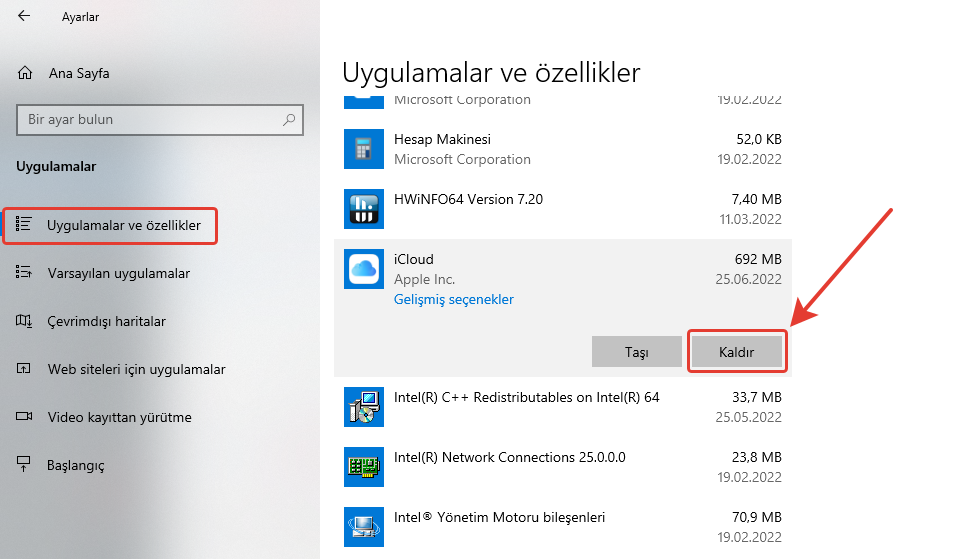Open Başlangıç settings page
This screenshot has width=963, height=559.
click(75, 465)
